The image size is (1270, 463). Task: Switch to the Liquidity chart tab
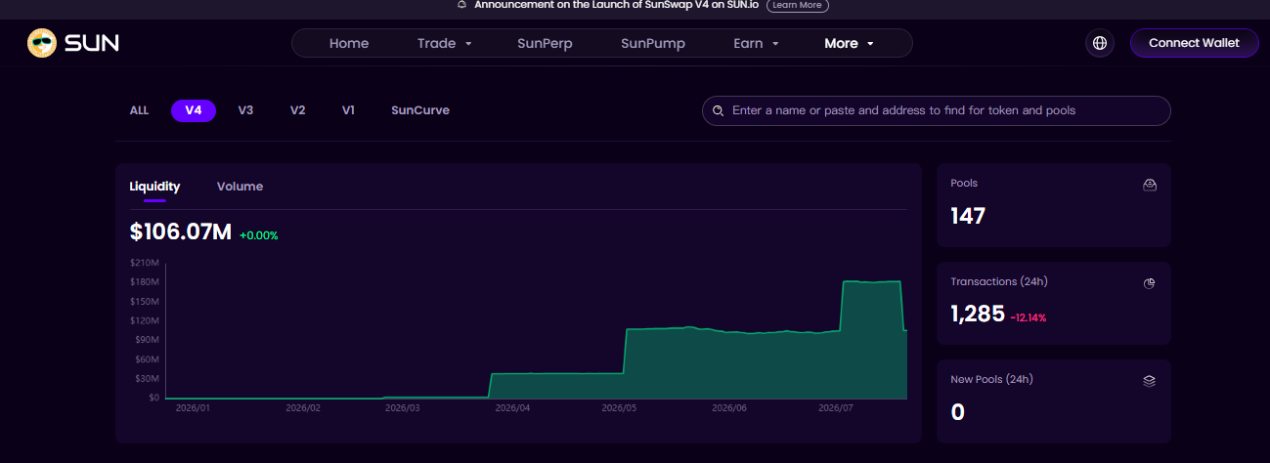[x=155, y=187]
